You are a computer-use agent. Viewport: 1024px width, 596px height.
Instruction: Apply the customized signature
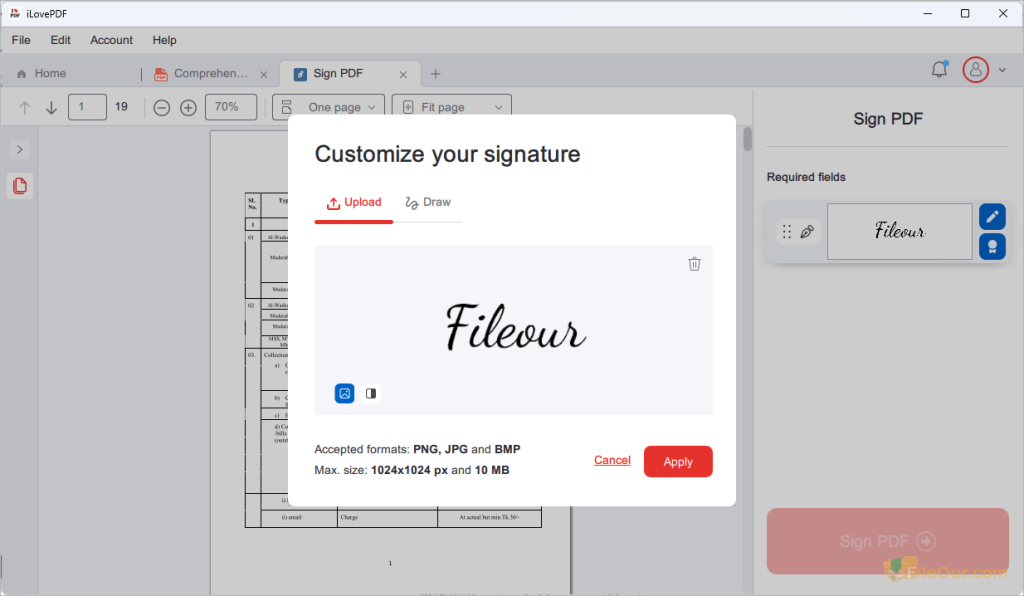tap(678, 461)
